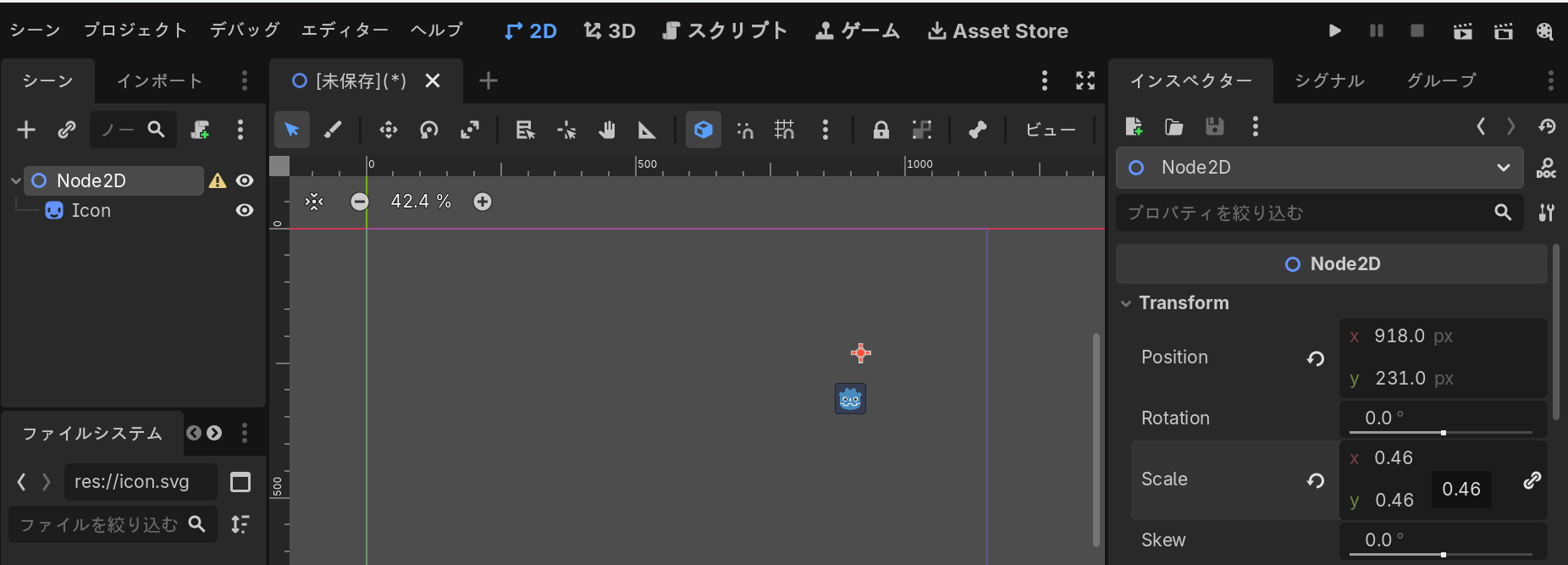Group the selected node's children
Image resolution: width=1568 pixels, height=565 pixels.
tap(922, 130)
